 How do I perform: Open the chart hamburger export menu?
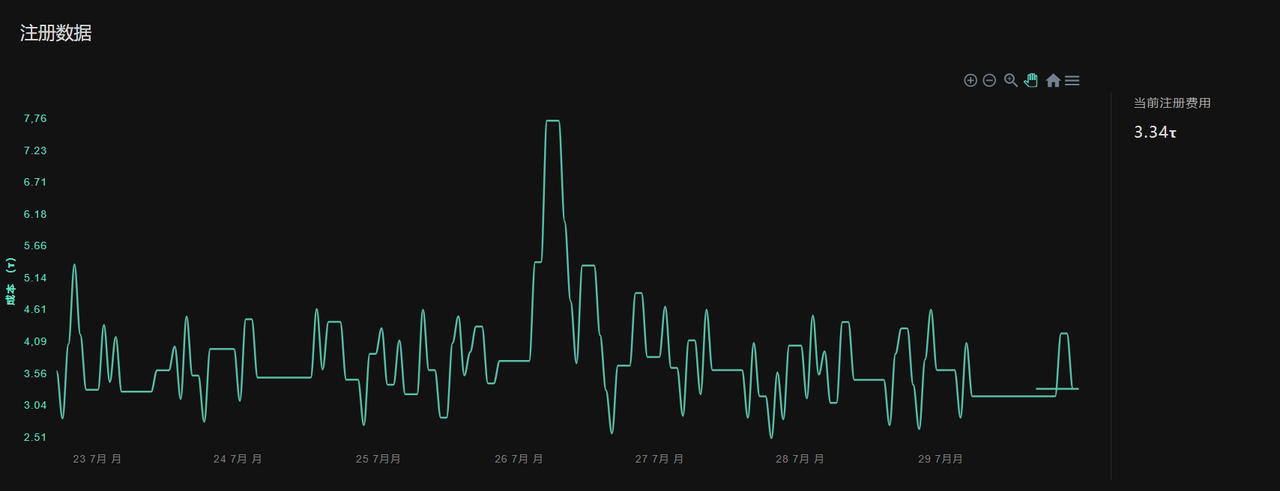pos(1072,80)
